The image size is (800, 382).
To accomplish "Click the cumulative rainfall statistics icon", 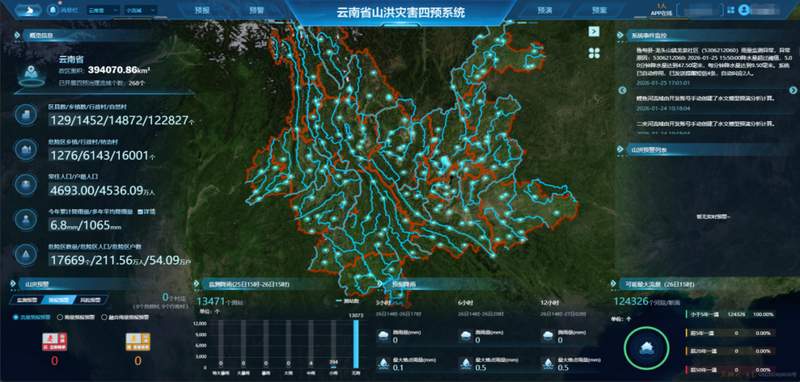I will click(25, 219).
